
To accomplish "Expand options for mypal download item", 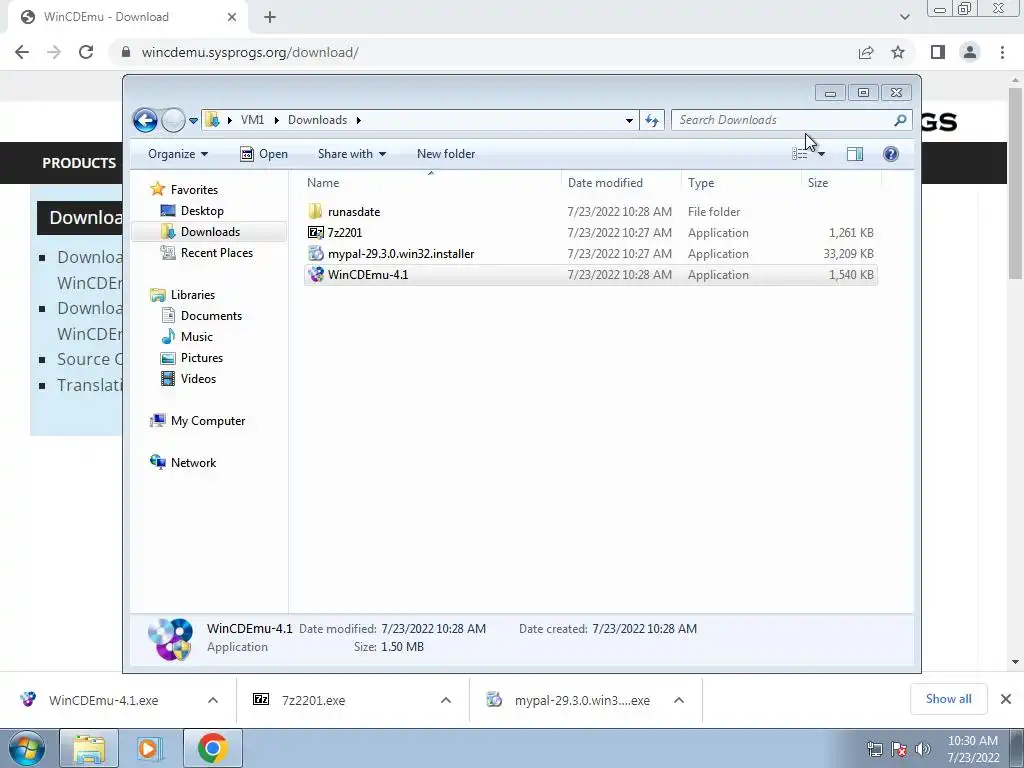I will [x=679, y=700].
